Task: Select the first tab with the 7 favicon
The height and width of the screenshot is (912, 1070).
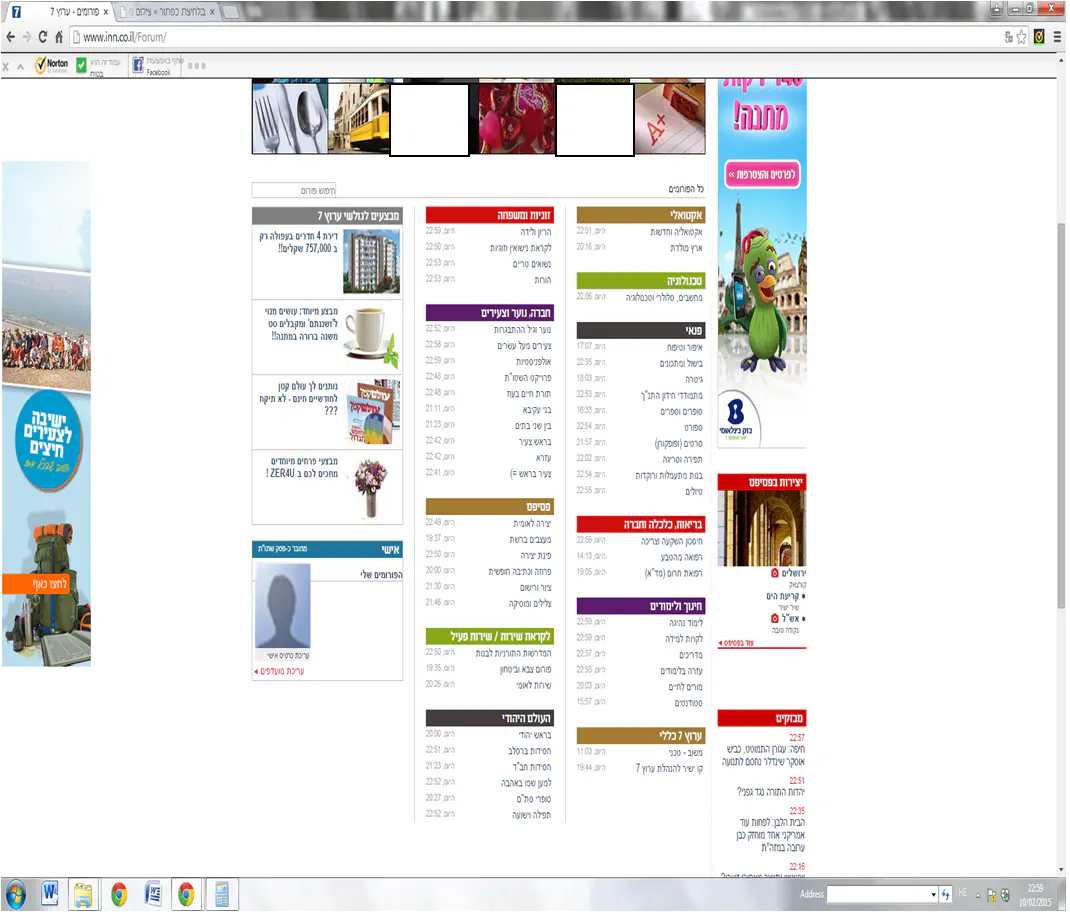Action: pyautogui.click(x=58, y=12)
